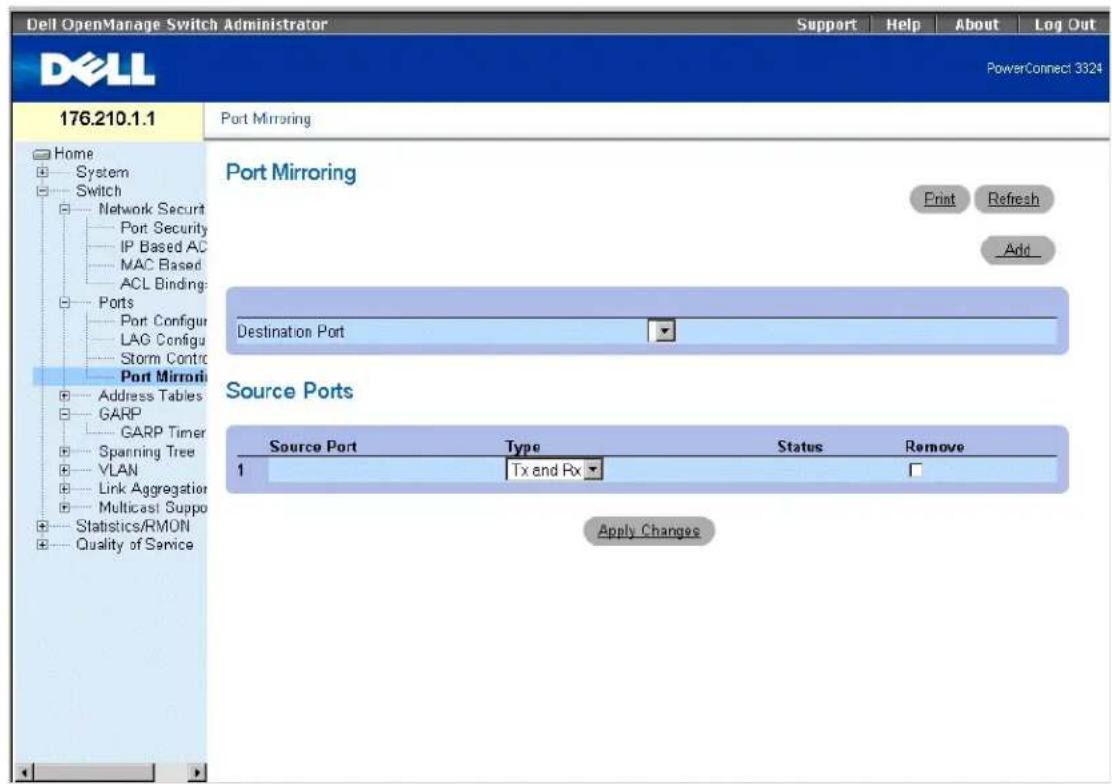Select Address Tables in tree

(150, 396)
